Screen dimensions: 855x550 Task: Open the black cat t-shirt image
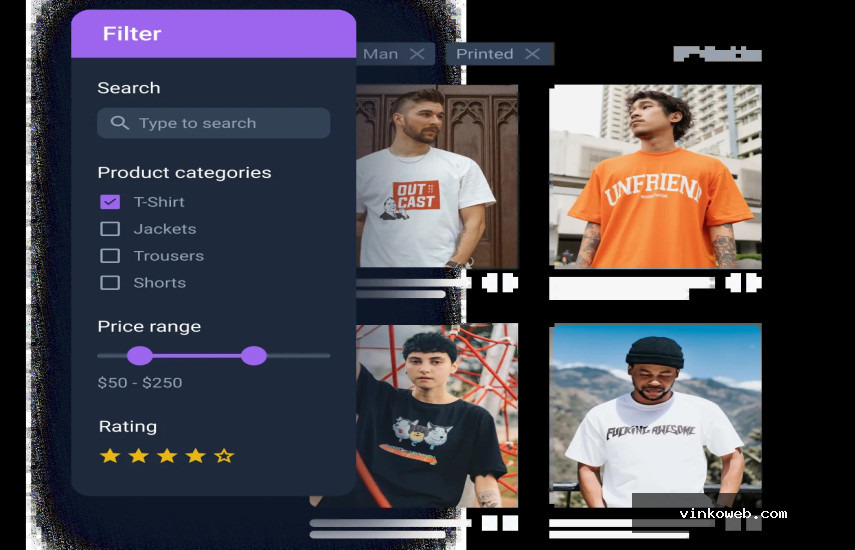click(x=437, y=416)
